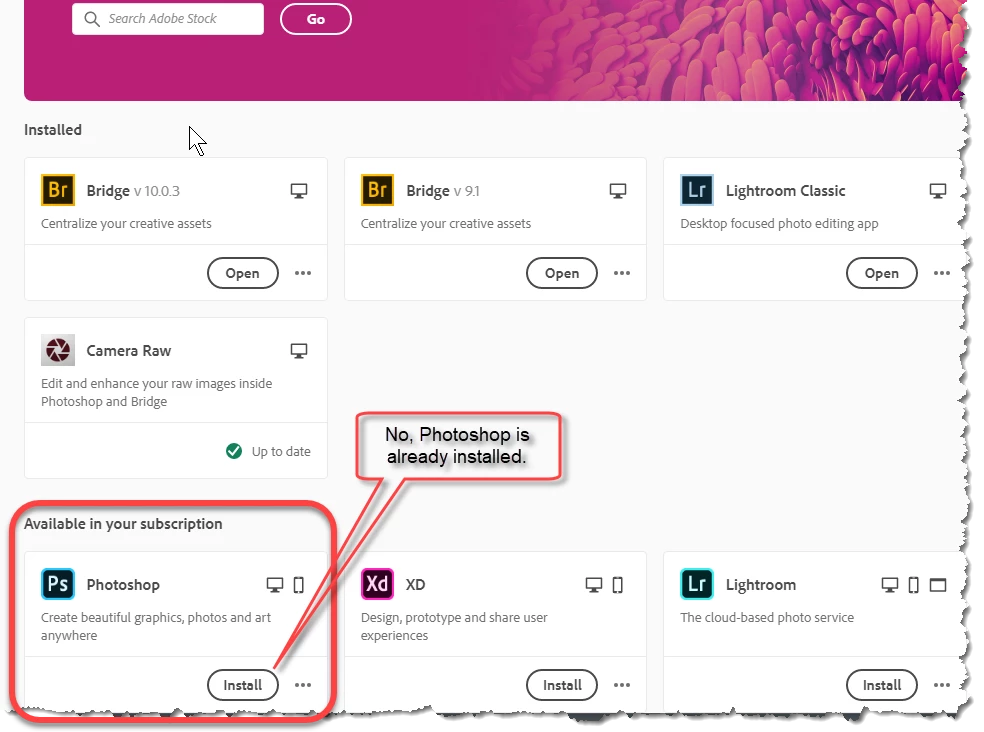Open more options for Photoshop

(303, 685)
